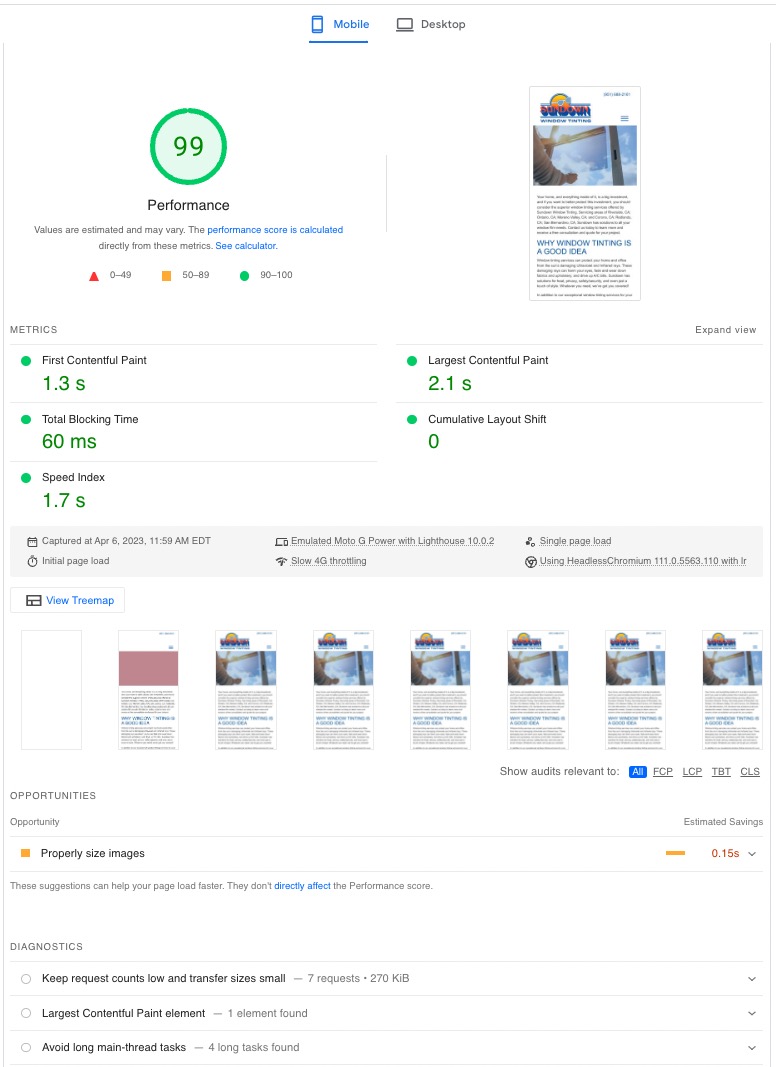Open the 'directly affect' link
776x1067 pixels.
302,886
